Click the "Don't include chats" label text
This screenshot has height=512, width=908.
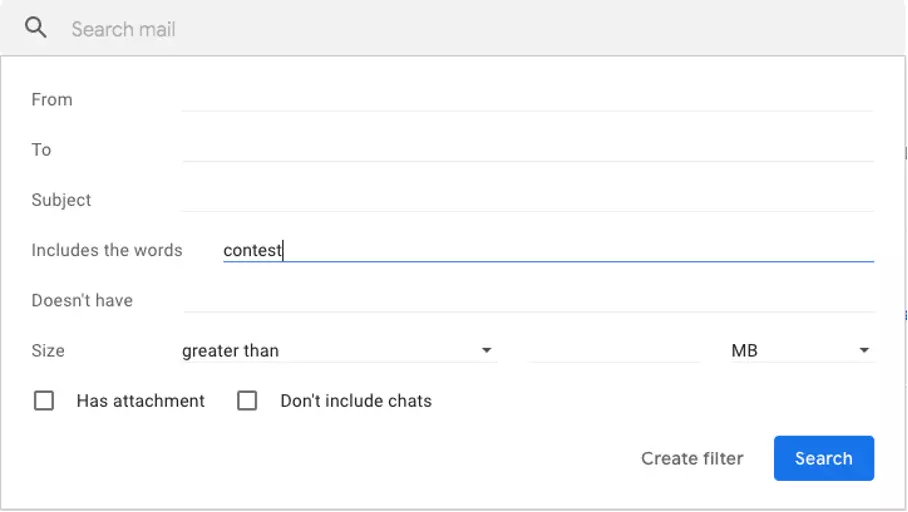356,401
